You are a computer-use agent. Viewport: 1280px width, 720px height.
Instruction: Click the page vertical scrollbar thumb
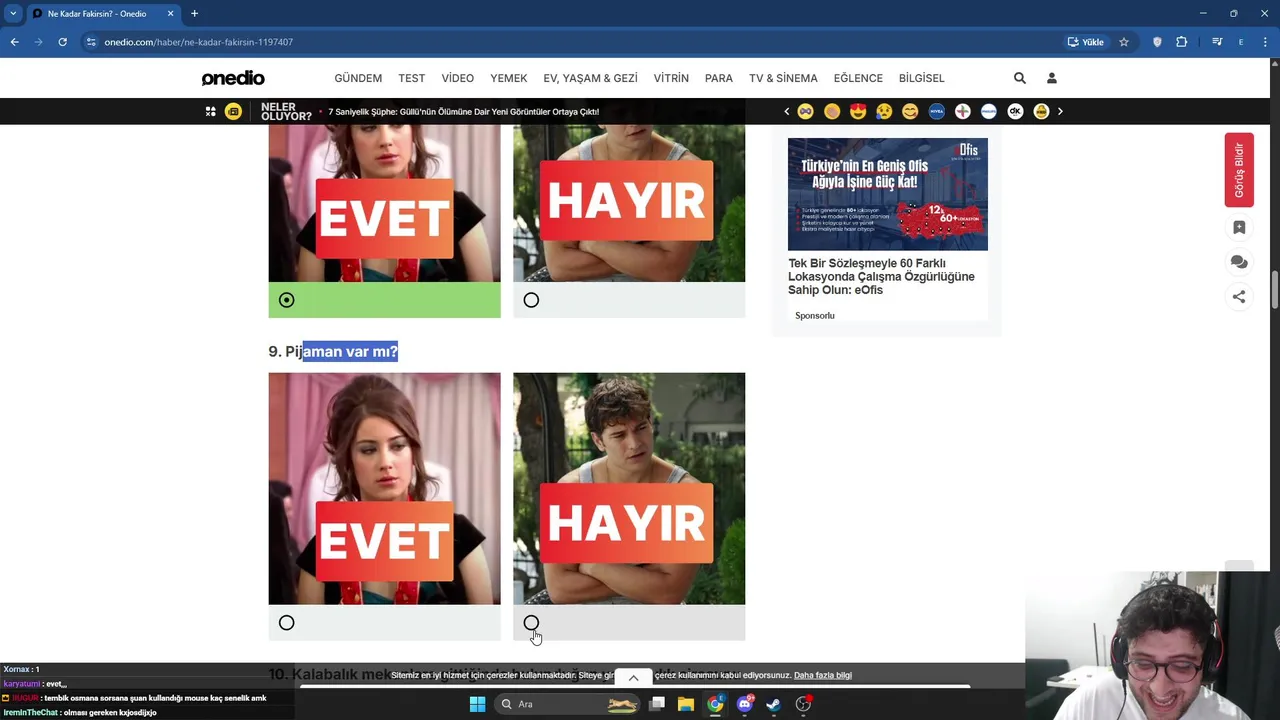[x=1275, y=290]
